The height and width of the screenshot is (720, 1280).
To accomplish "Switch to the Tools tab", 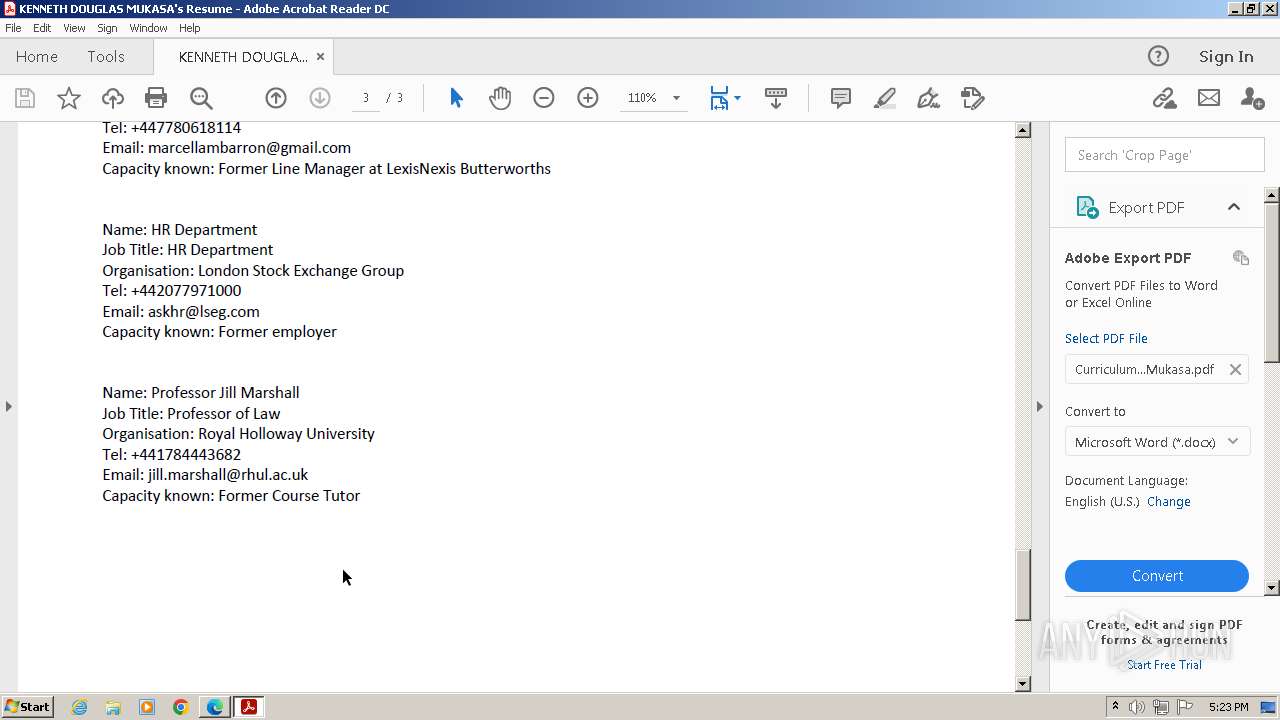I will (x=106, y=57).
